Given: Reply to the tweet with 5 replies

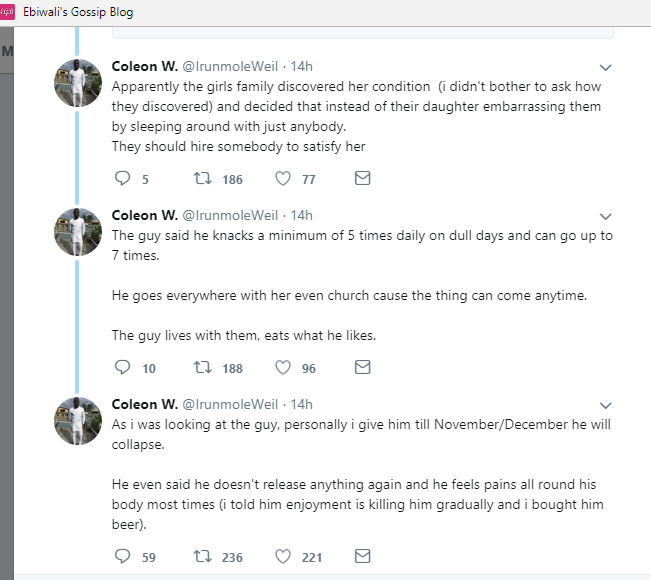Looking at the screenshot, I should tap(123, 179).
